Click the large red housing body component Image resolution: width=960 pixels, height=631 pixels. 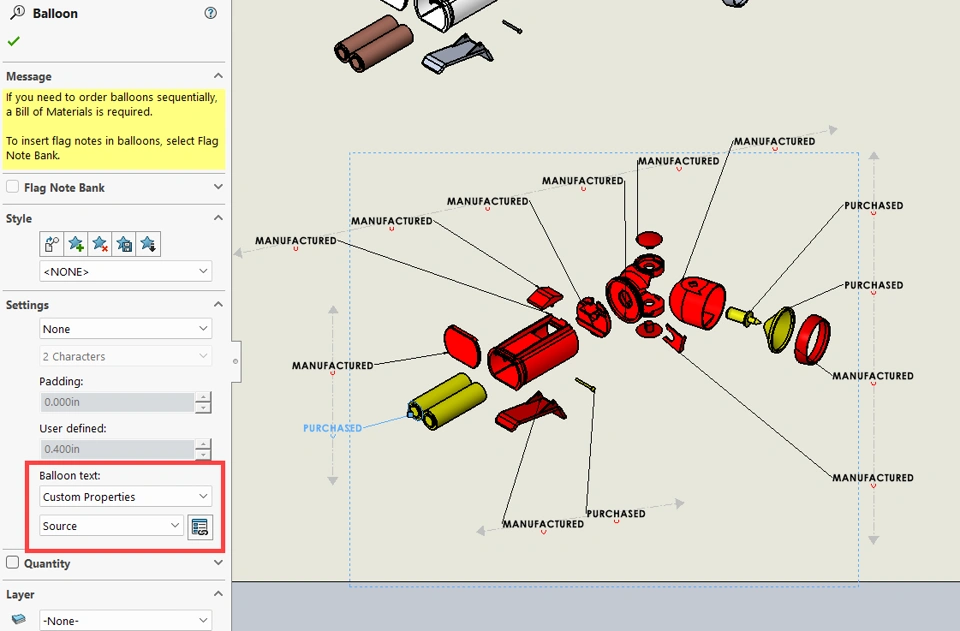pos(533,354)
